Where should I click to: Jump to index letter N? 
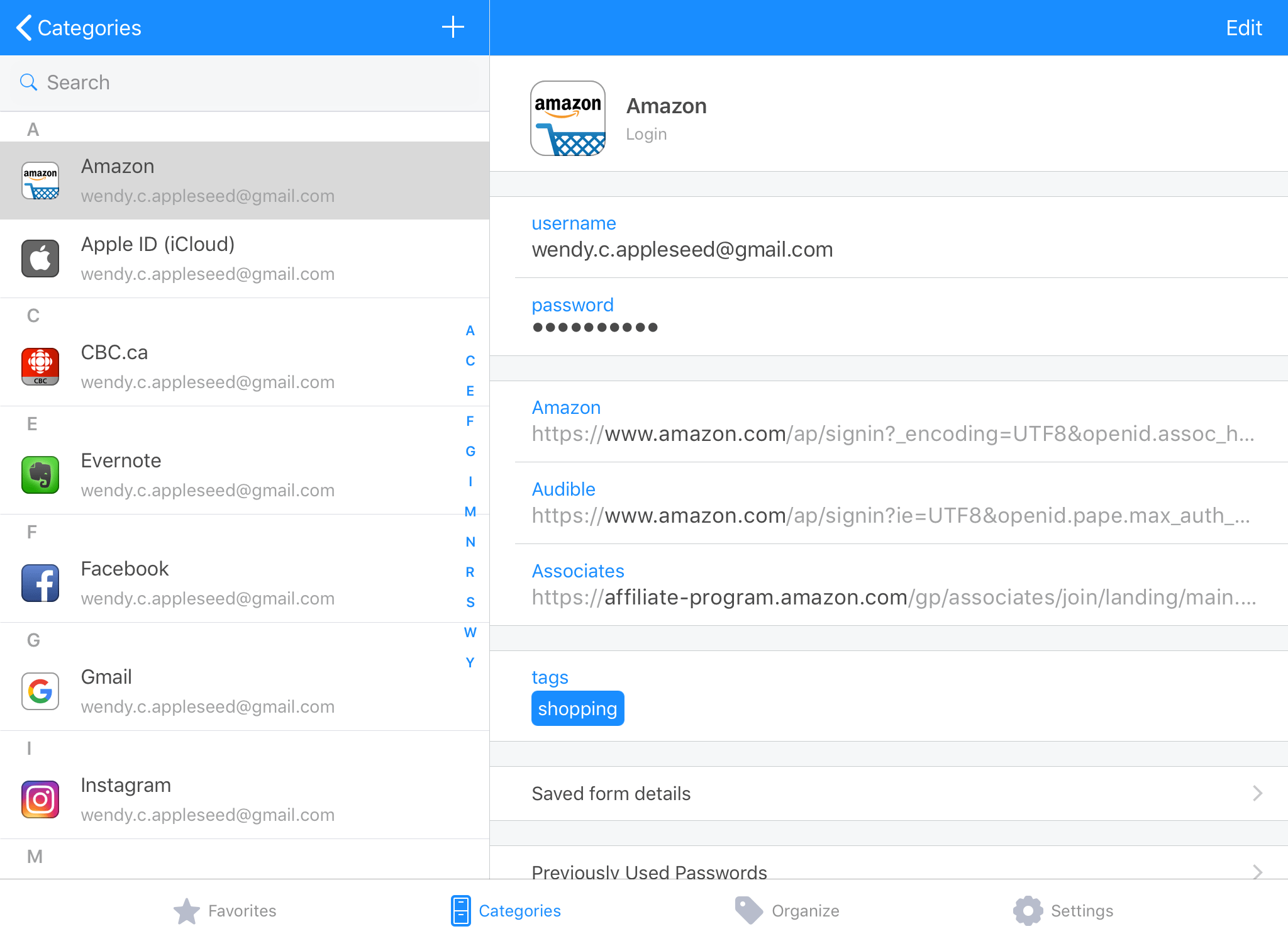[470, 542]
